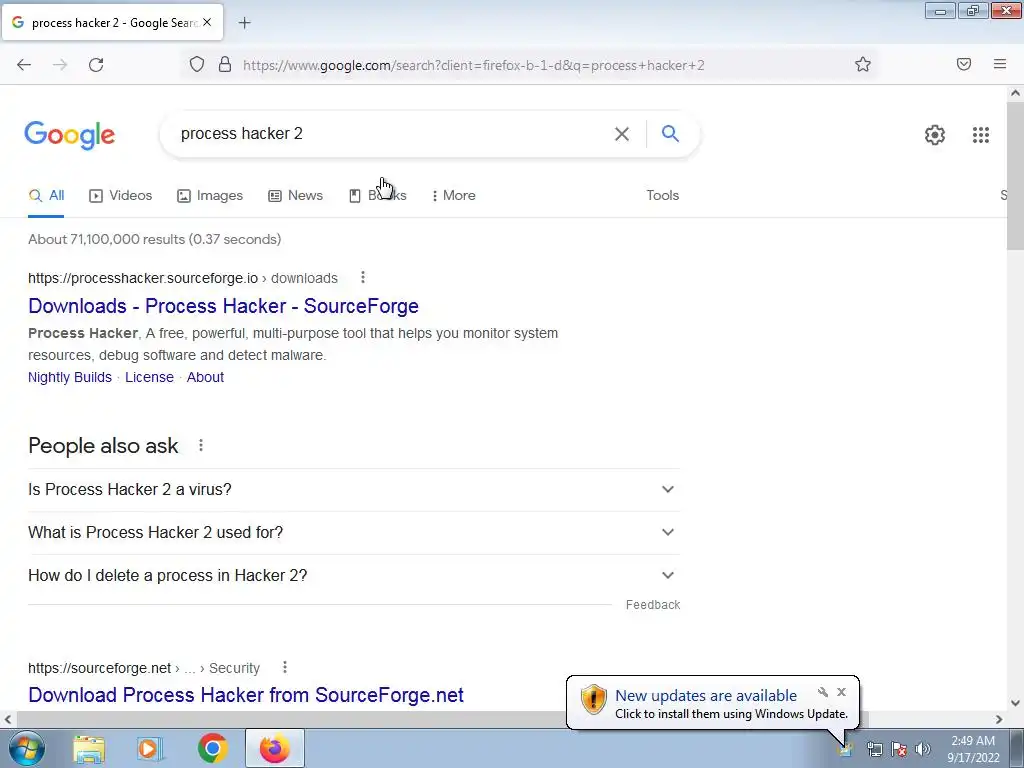The image size is (1024, 768).
Task: Switch to the Images search tab
Action: point(210,195)
